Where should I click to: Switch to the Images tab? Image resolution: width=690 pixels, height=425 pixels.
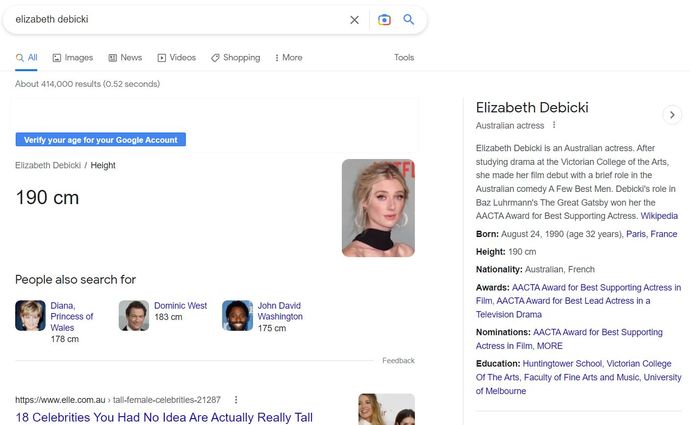pyautogui.click(x=72, y=58)
